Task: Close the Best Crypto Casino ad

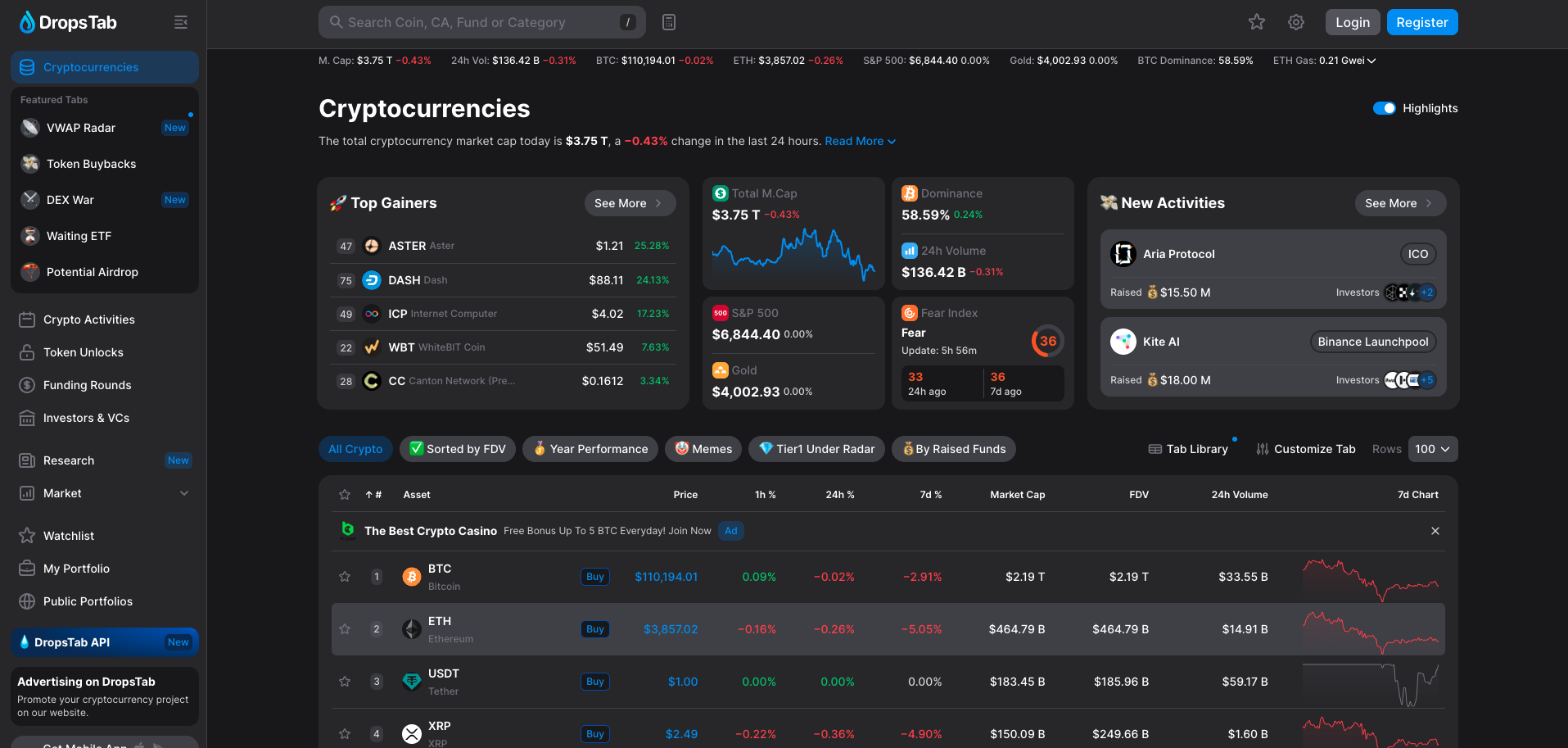Action: click(1435, 531)
